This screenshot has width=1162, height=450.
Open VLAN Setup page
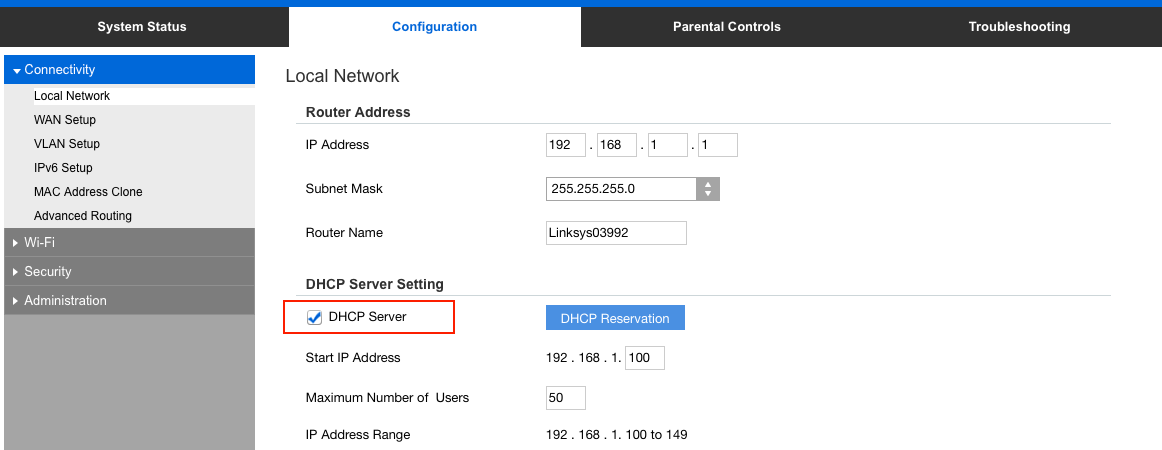67,144
